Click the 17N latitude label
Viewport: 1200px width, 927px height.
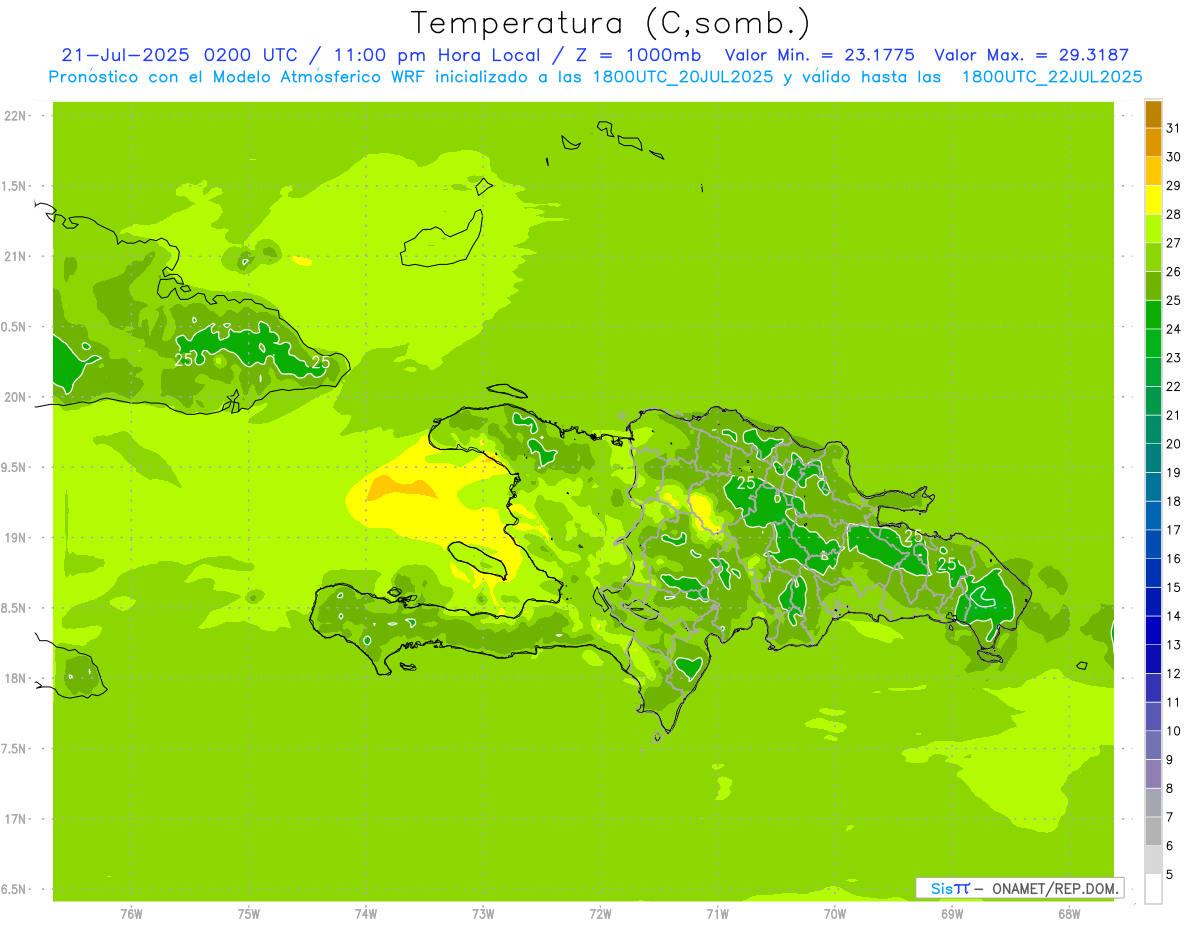click(x=14, y=819)
